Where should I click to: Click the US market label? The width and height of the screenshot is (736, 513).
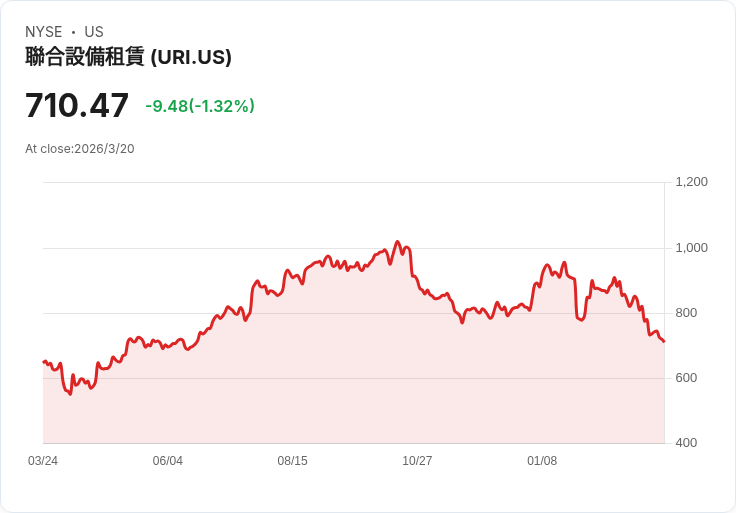(94, 32)
